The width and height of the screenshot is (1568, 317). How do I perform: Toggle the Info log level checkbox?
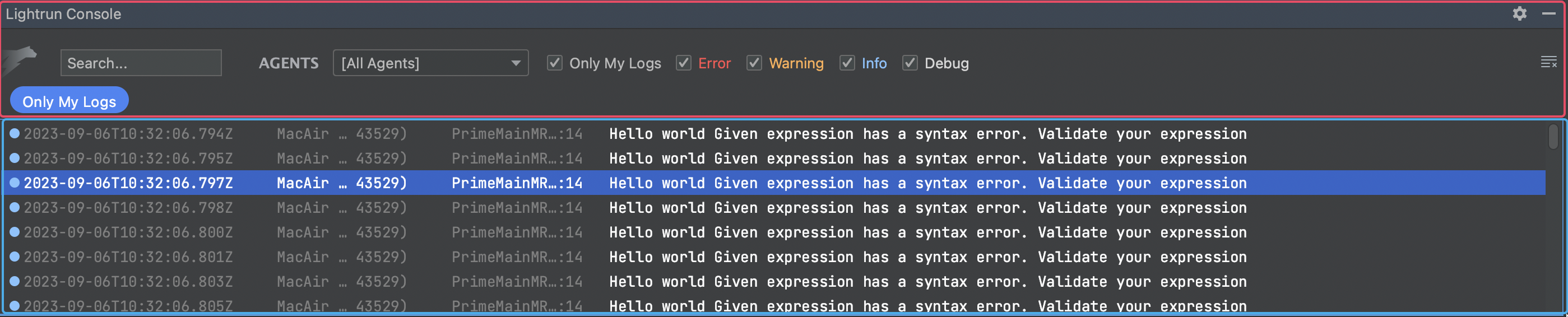(x=847, y=63)
